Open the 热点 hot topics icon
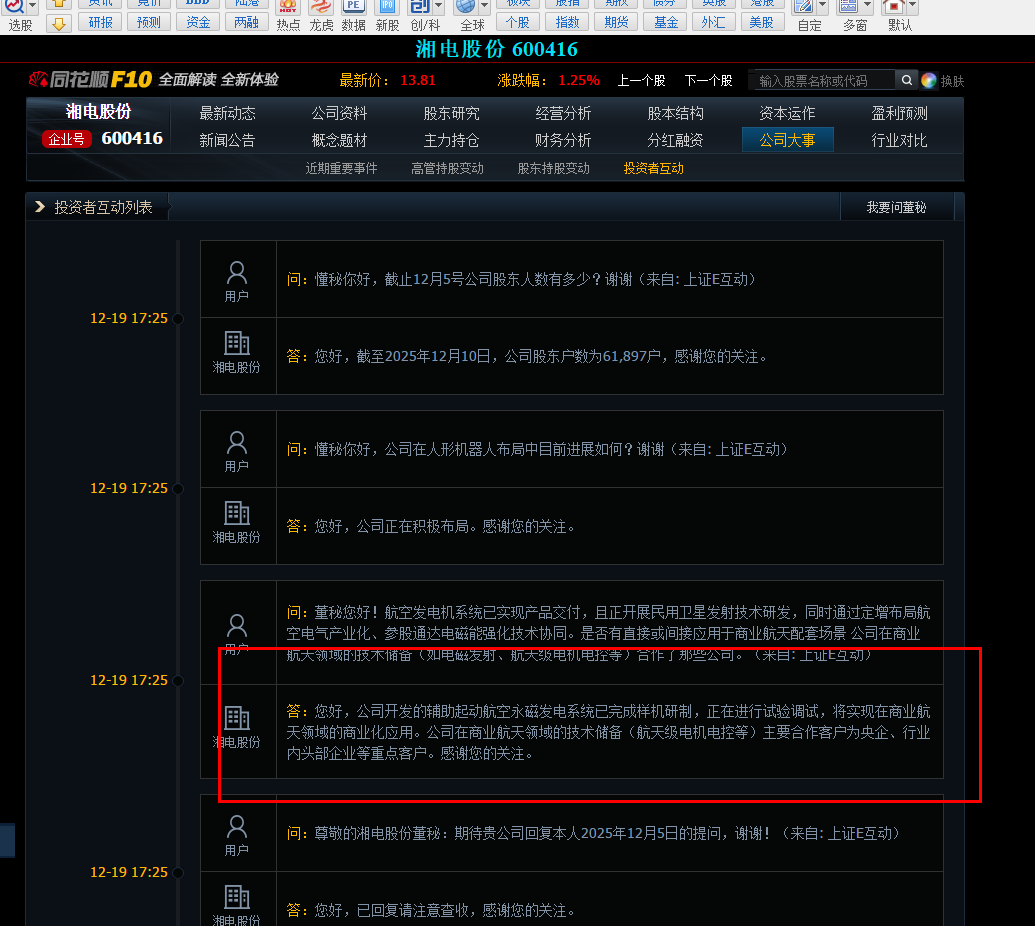The height and width of the screenshot is (926, 1035). tap(288, 7)
